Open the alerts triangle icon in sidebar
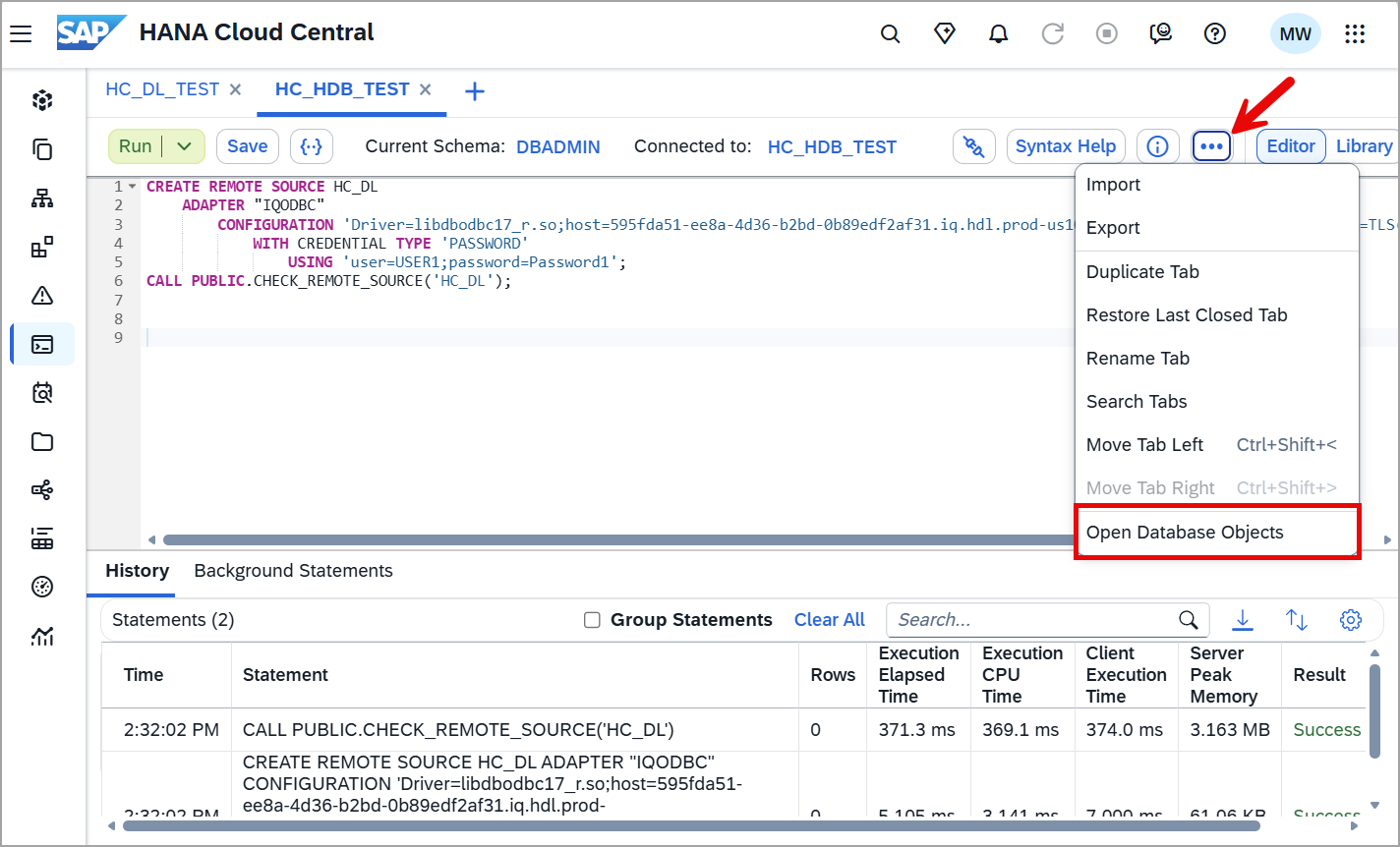 (42, 296)
